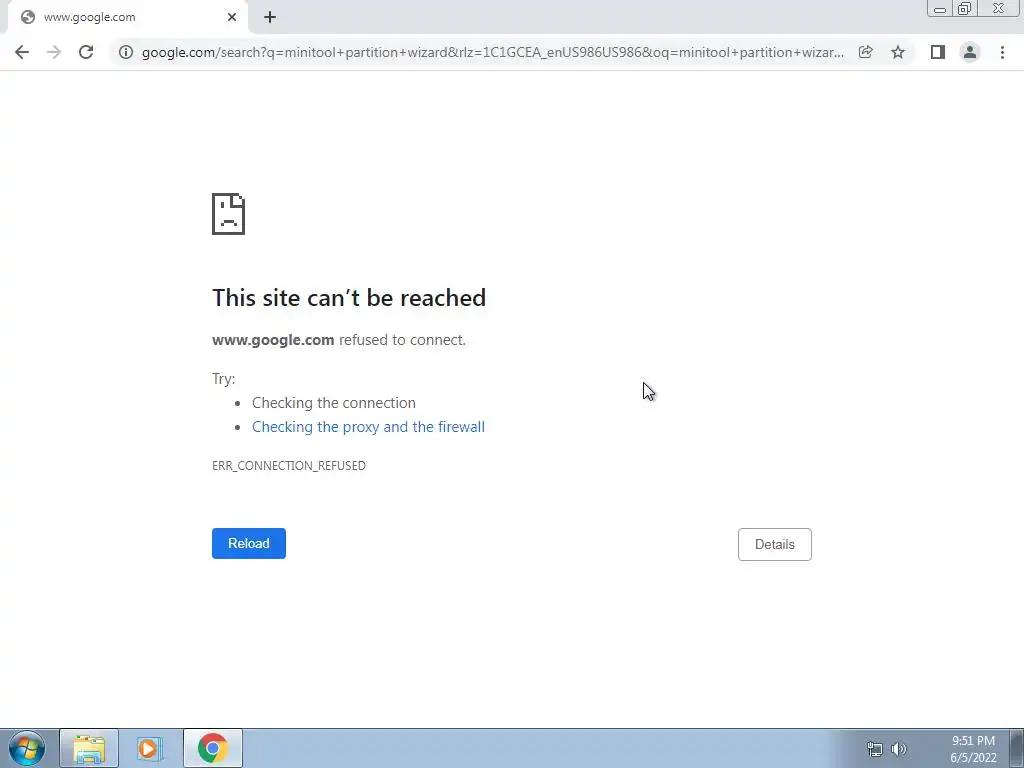Bookmark this tab with the star icon

coord(898,52)
